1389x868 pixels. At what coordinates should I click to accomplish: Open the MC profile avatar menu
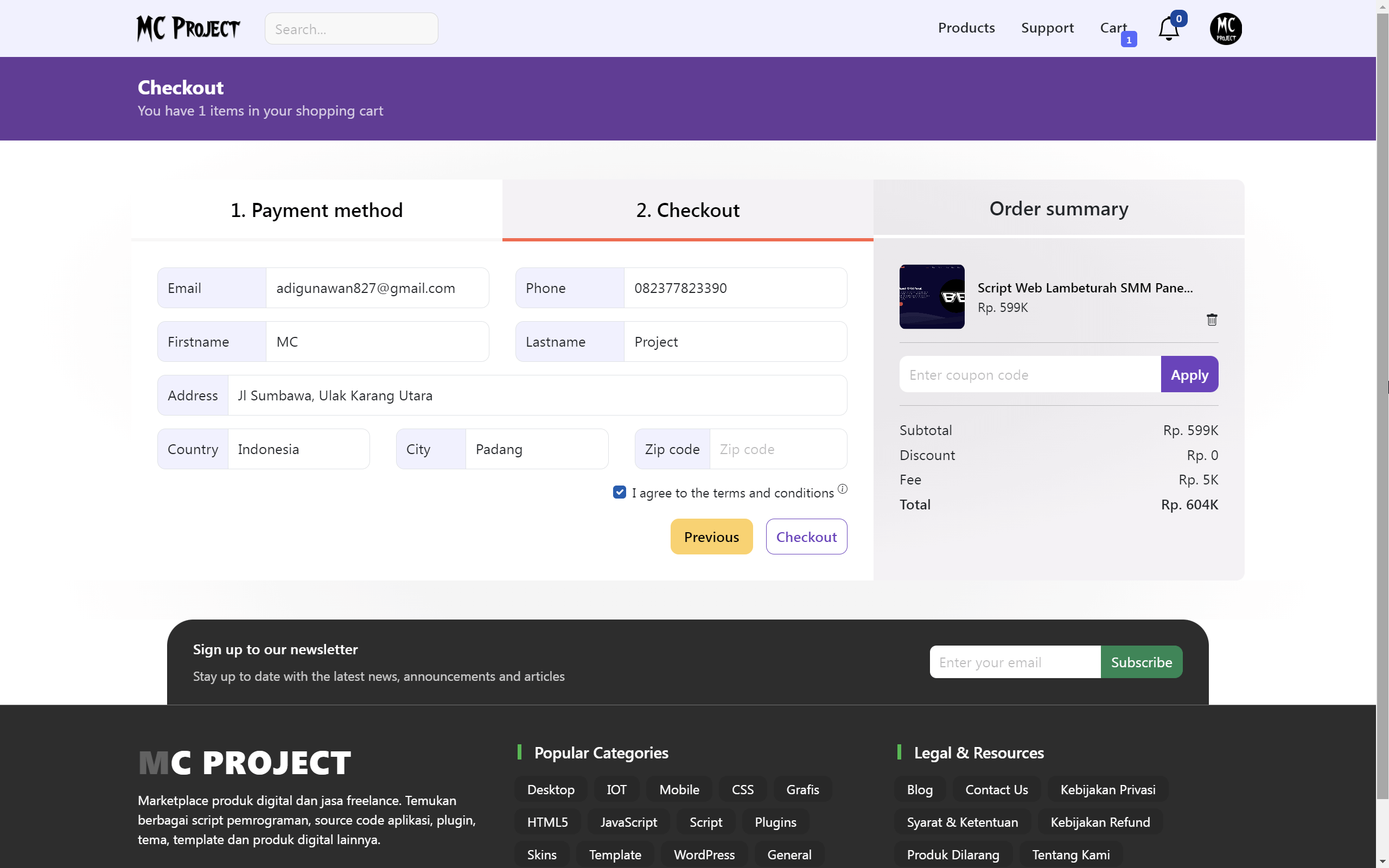tap(1226, 28)
